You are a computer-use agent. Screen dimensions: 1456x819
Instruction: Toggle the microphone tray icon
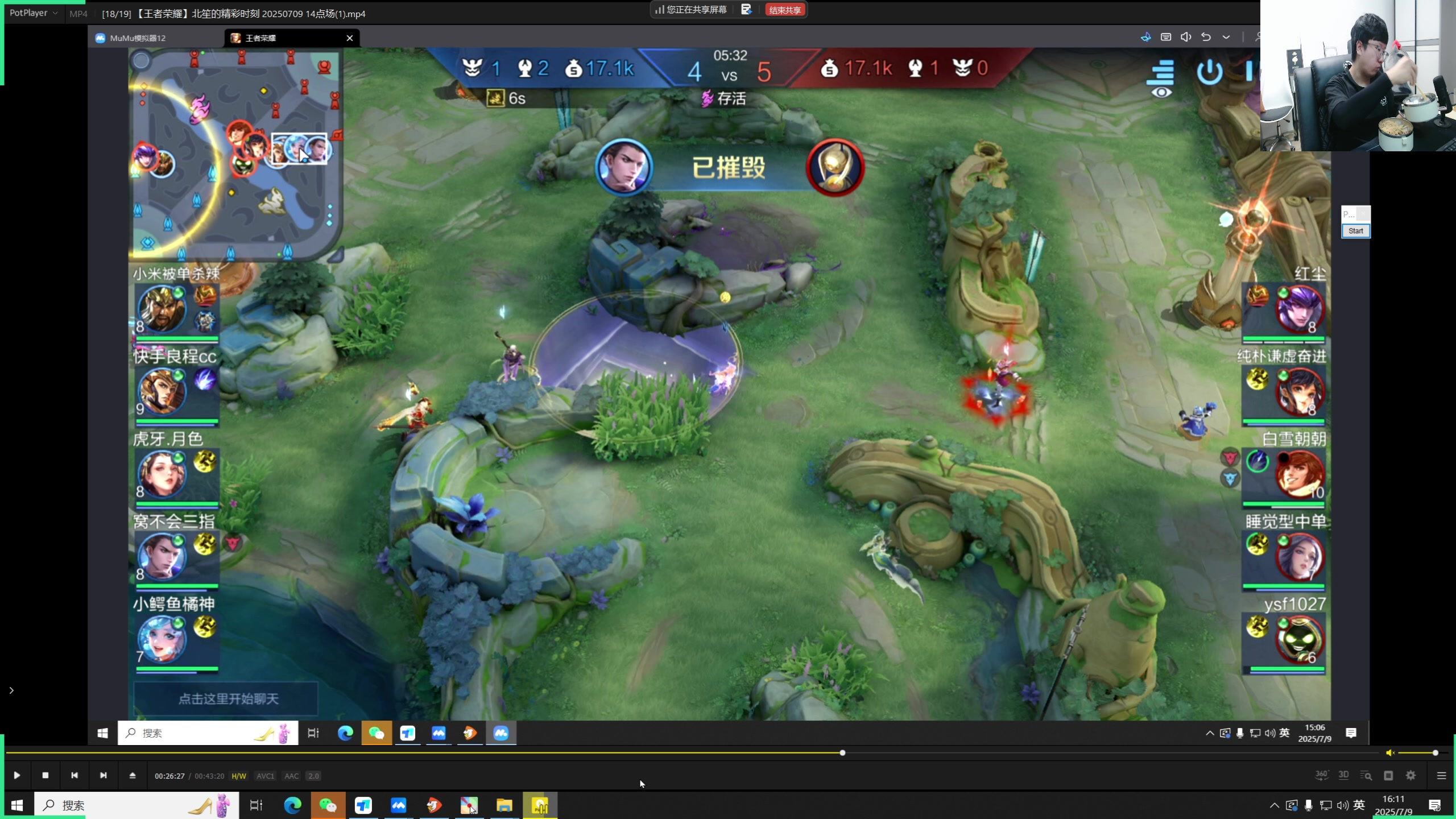click(x=1308, y=805)
